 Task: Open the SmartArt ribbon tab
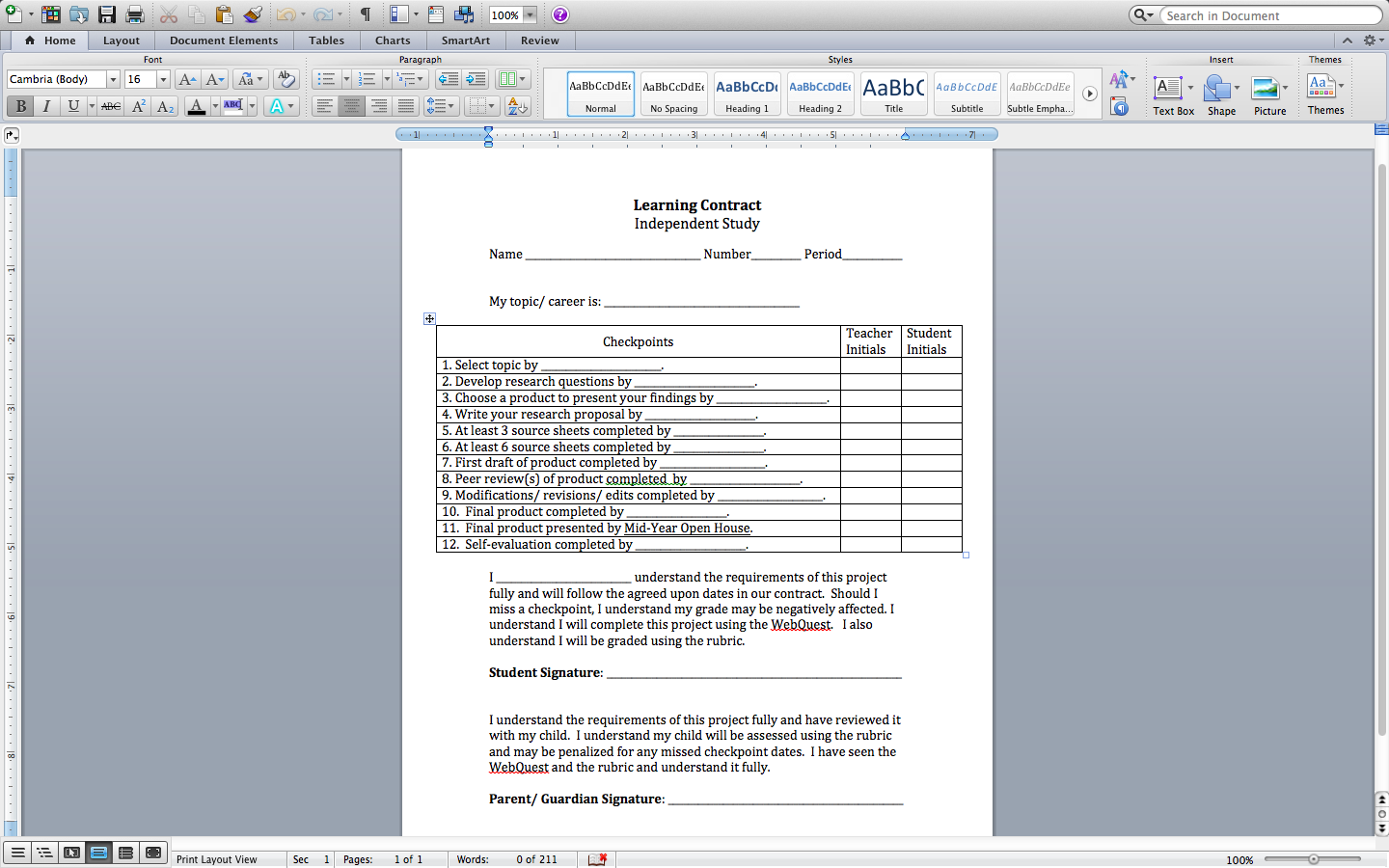(x=466, y=41)
